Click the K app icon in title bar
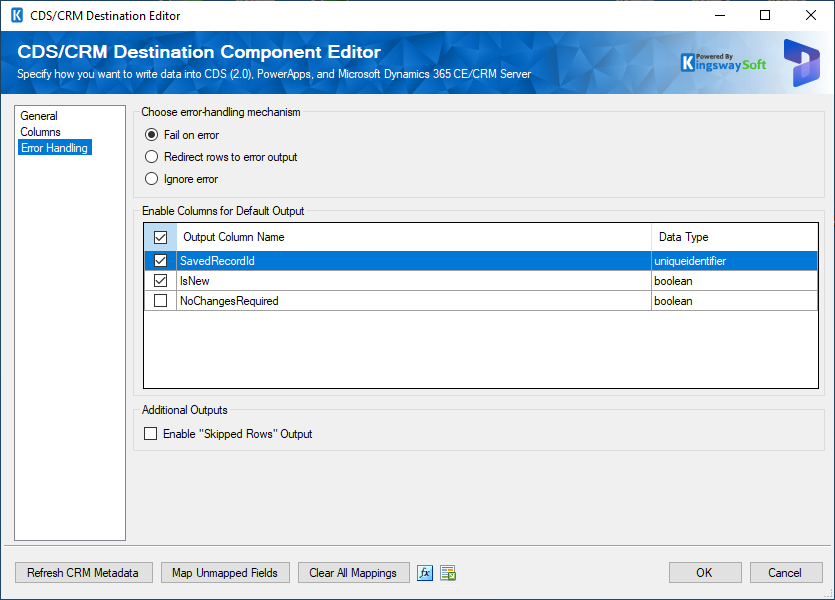The height and width of the screenshot is (600, 835). pyautogui.click(x=17, y=15)
